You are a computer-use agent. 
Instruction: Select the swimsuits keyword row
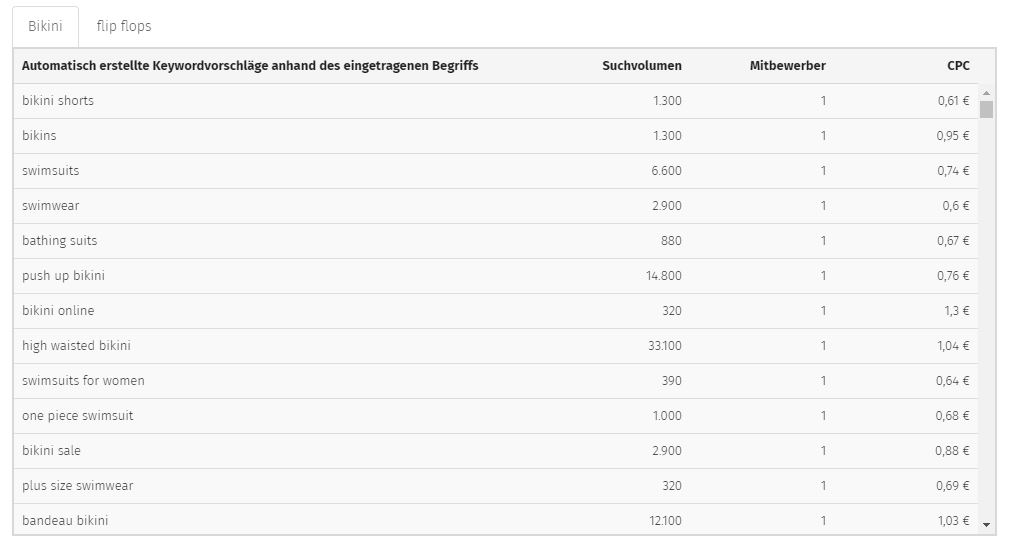[496, 171]
